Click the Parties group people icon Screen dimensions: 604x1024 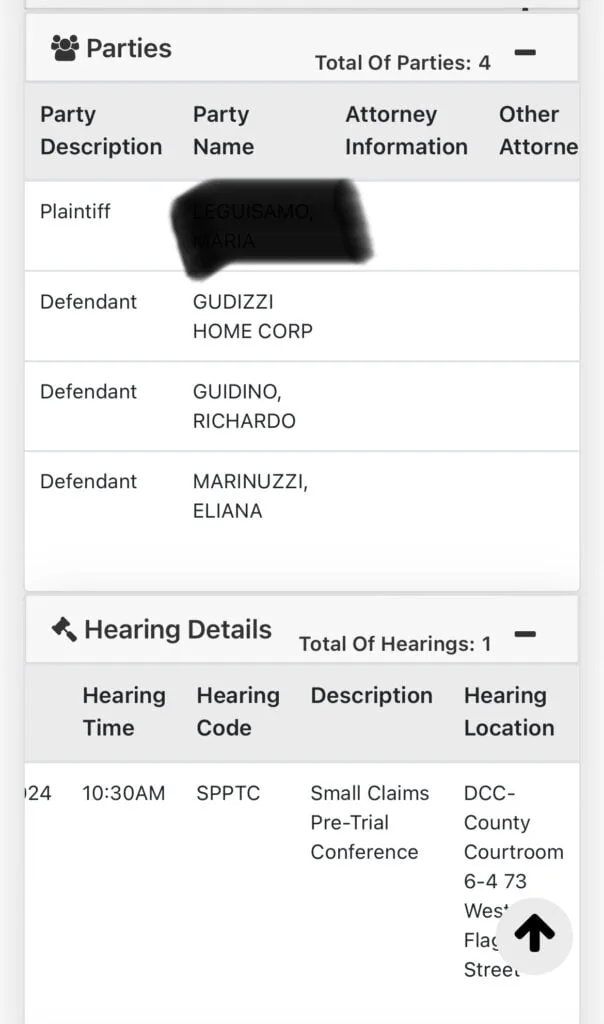[64, 48]
